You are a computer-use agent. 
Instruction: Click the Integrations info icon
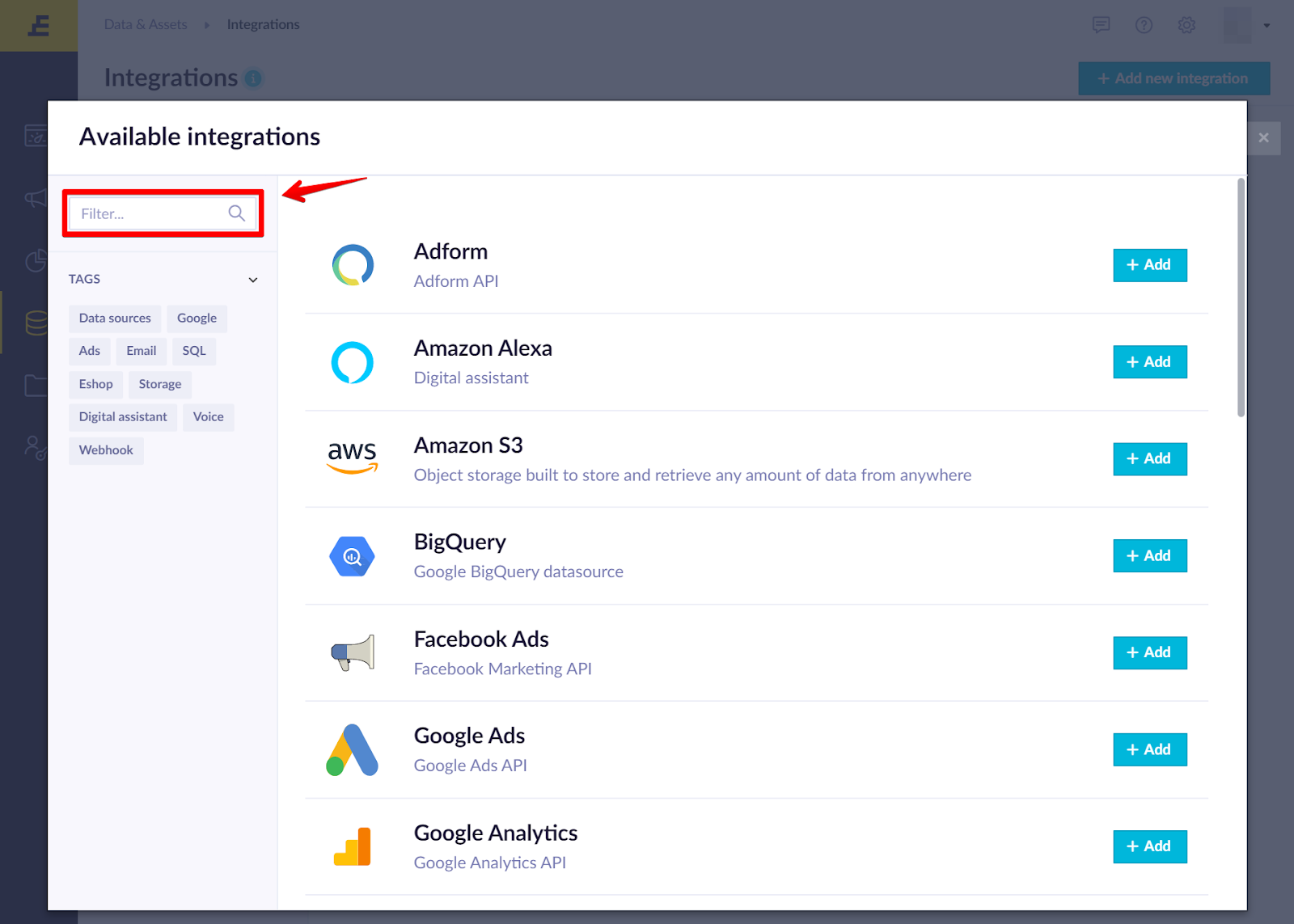(x=253, y=78)
